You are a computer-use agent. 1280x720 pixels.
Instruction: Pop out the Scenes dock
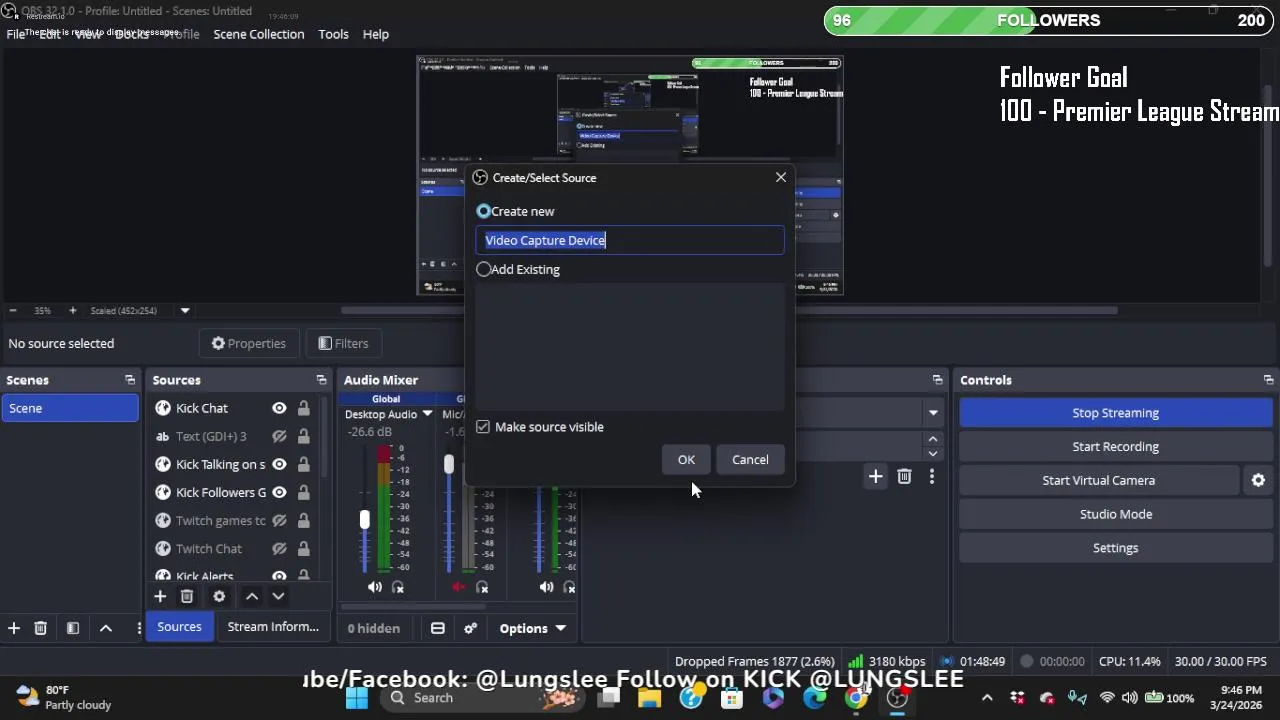(130, 380)
